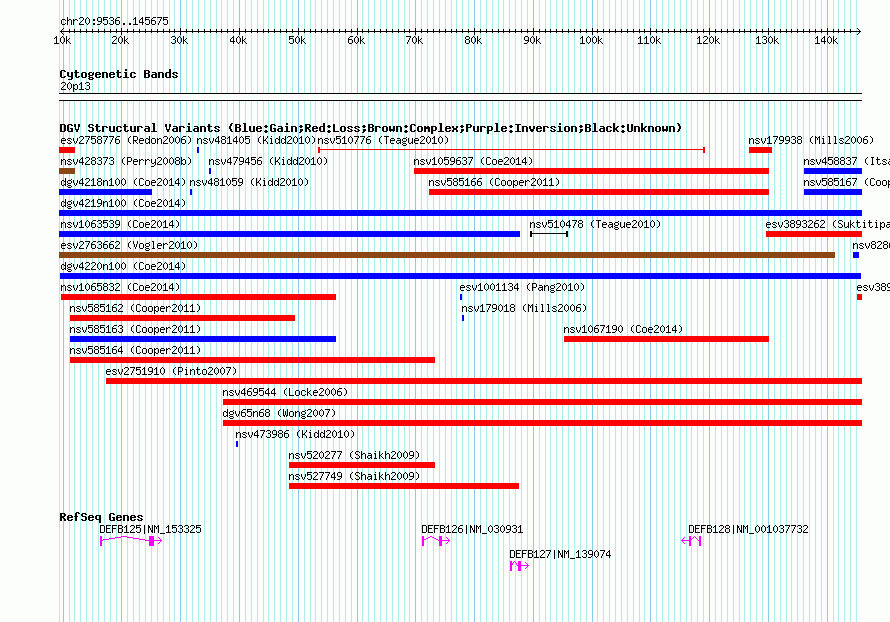This screenshot has height=622, width=890.
Task: Click the 50k ruler tick label
Action: 297,40
